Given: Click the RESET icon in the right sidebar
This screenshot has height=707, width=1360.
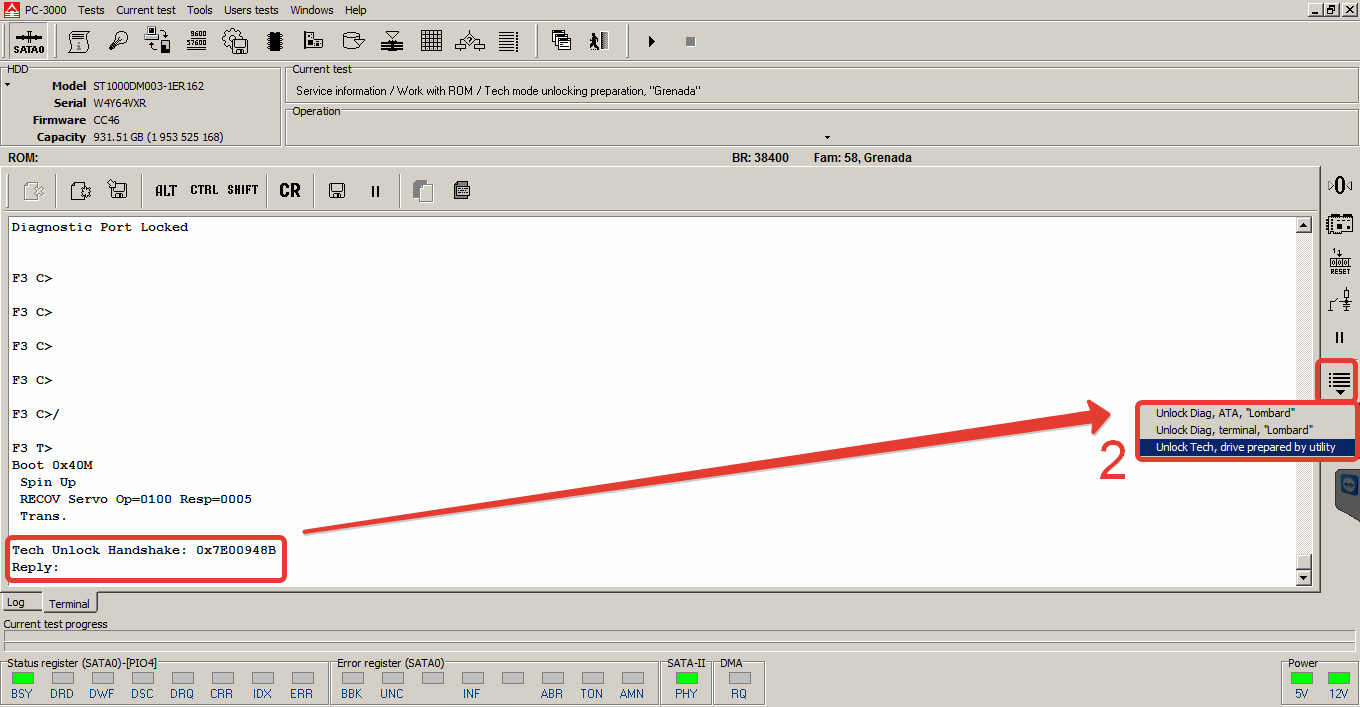Looking at the screenshot, I should 1340,262.
